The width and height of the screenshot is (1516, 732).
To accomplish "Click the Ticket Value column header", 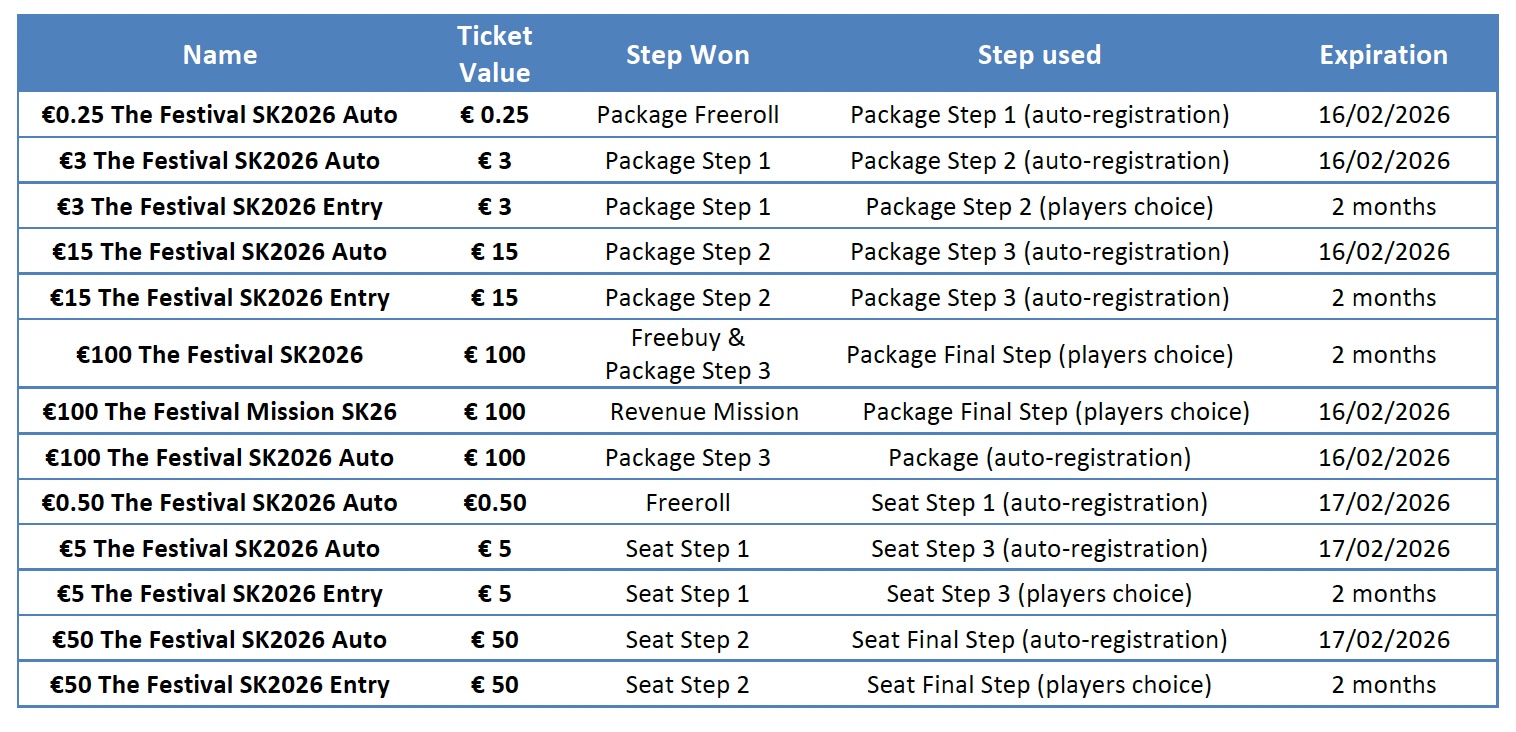I will (494, 55).
